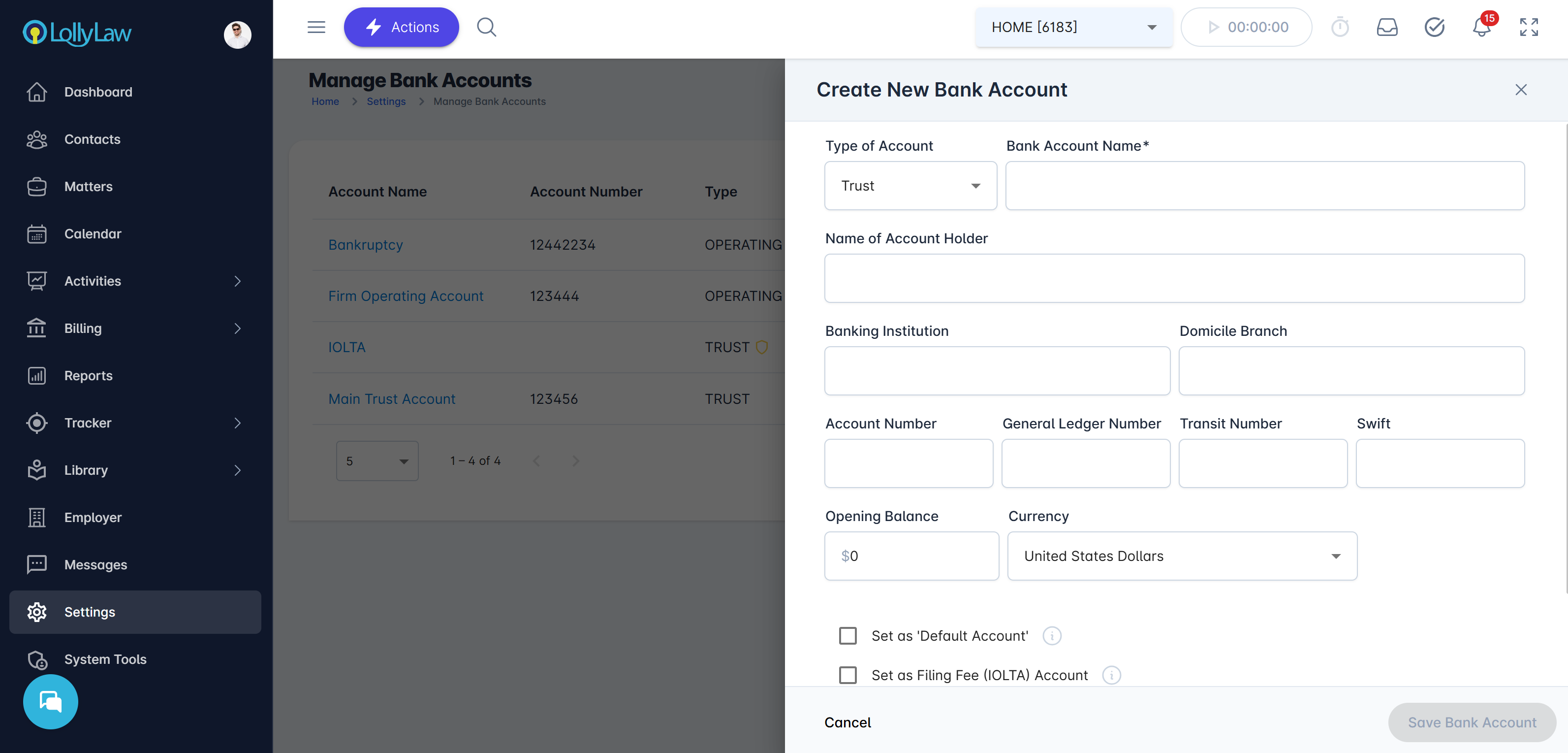Click info icon beside 'Default Account'

pos(1052,635)
